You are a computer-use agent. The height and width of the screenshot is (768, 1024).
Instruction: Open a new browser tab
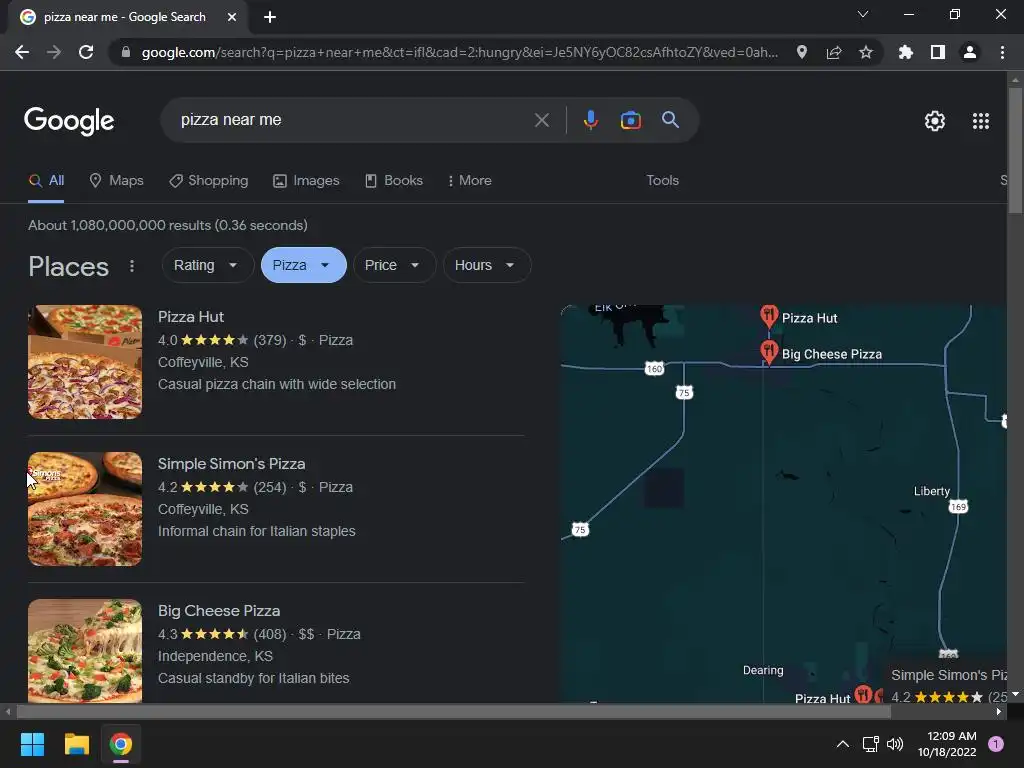coord(270,17)
